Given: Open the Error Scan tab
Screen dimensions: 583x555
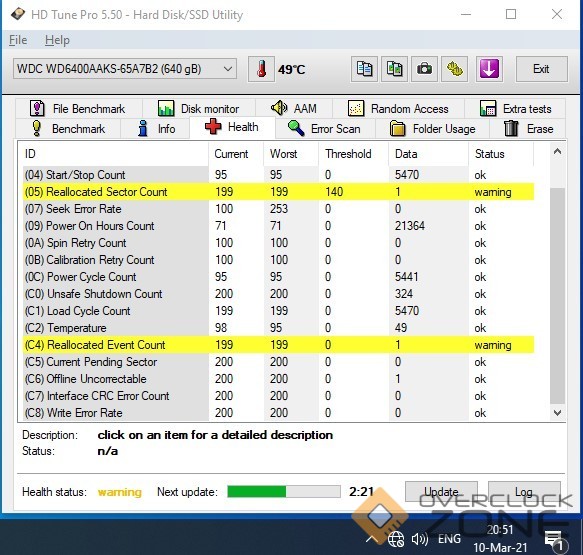Looking at the screenshot, I should coord(325,129).
